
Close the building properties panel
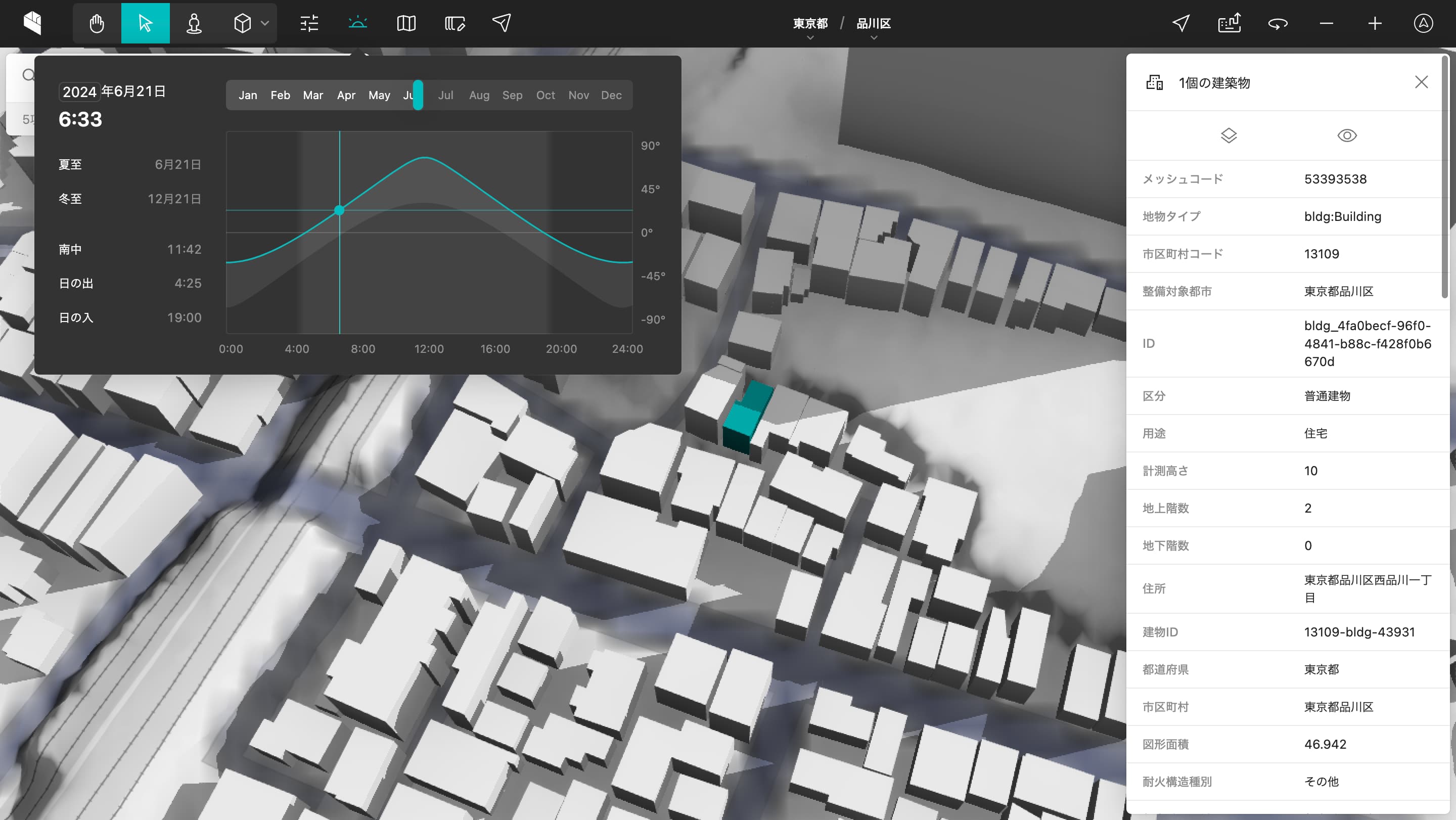[1421, 82]
